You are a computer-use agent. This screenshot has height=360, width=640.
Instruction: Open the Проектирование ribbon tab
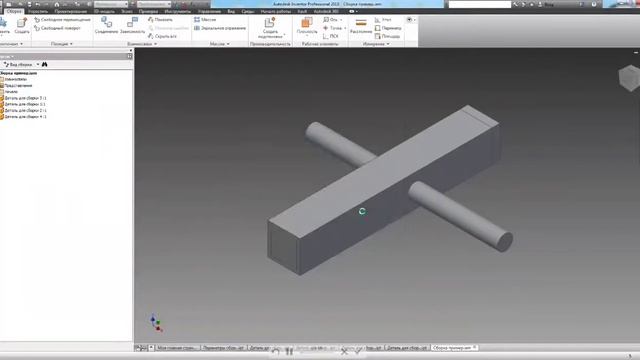tap(71, 11)
